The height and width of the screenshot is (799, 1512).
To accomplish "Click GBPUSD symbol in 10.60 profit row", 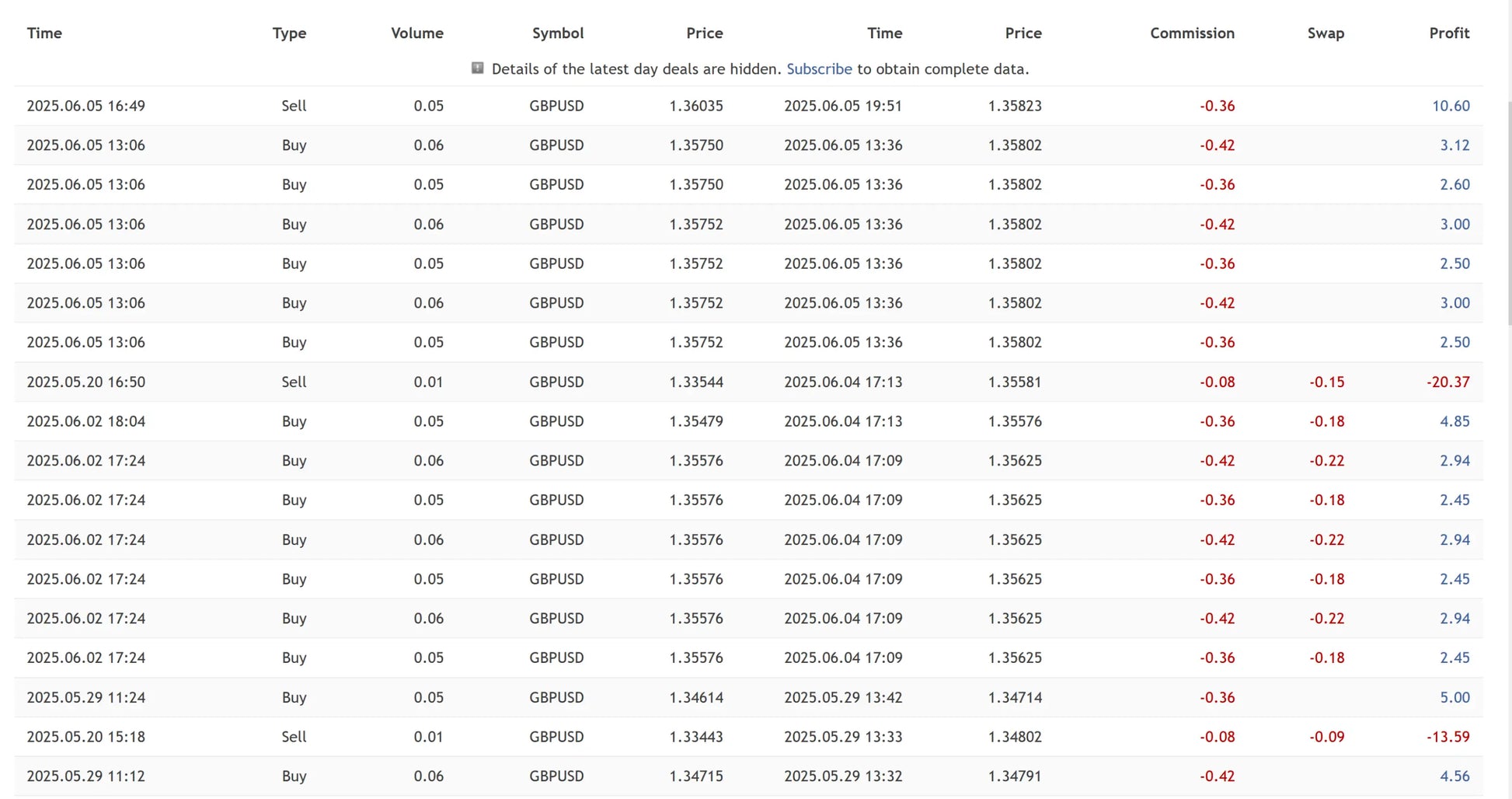I will (556, 106).
